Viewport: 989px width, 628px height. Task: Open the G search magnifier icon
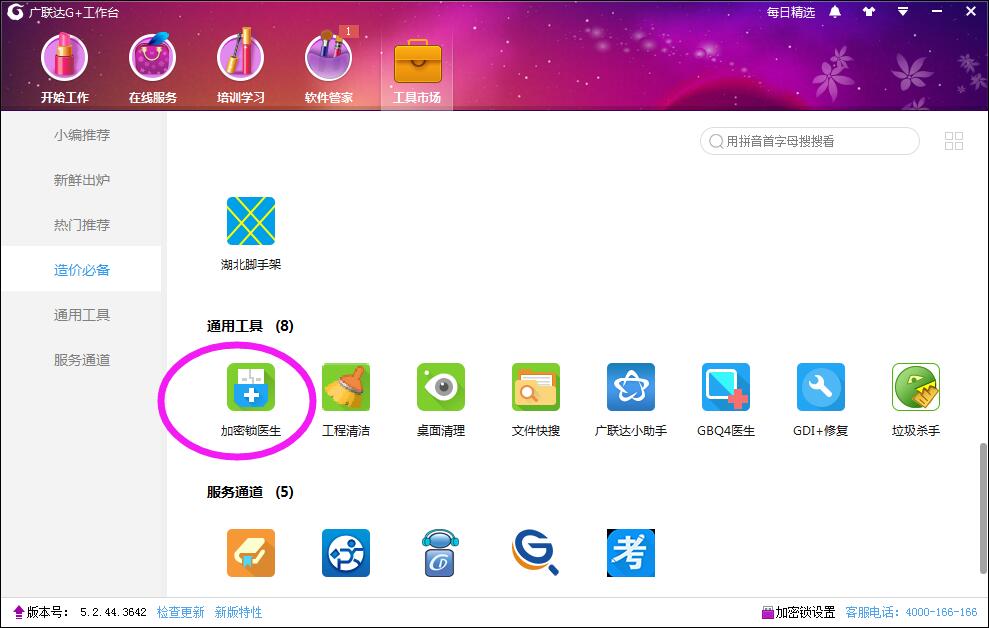(535, 553)
